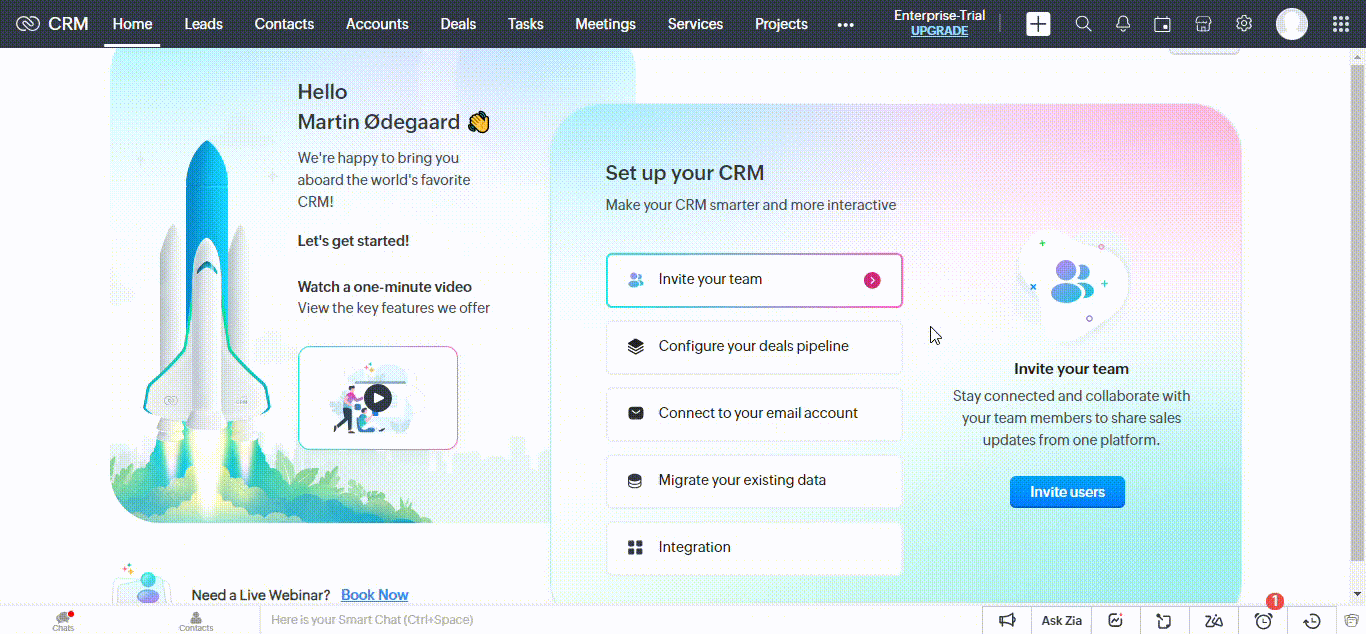Open the Contacts chat icon at bottom left

(196, 620)
